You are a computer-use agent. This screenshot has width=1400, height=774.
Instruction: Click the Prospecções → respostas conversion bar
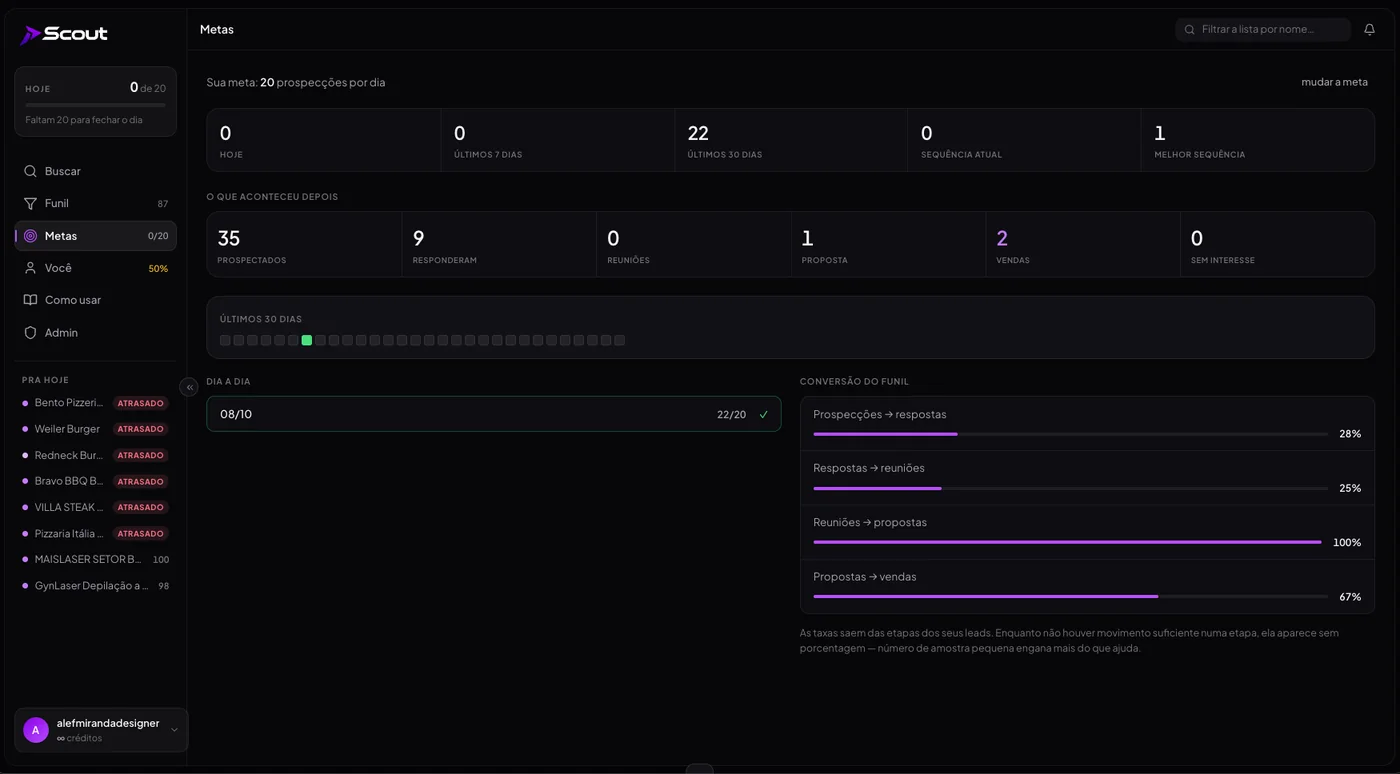[1070, 434]
